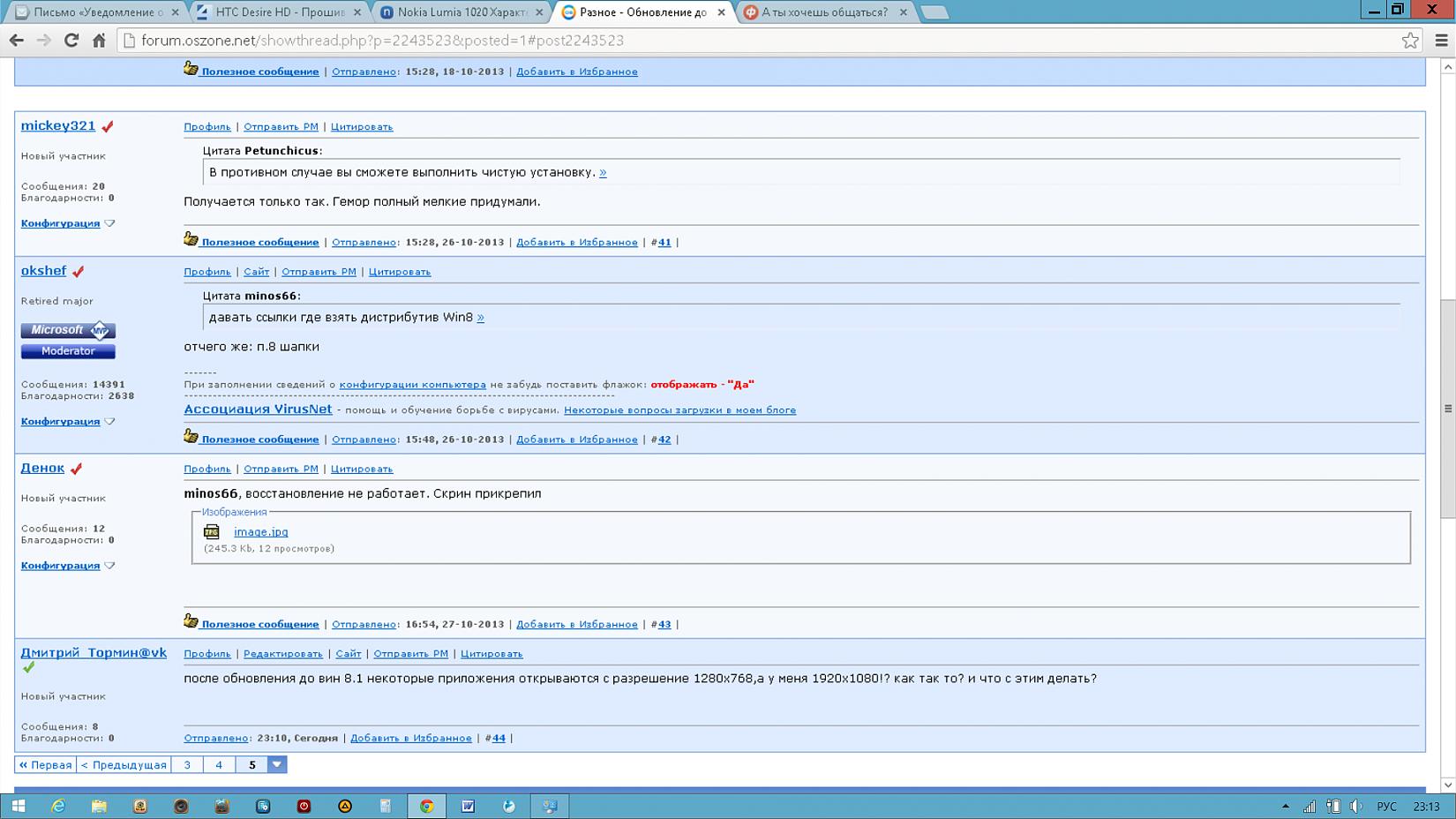The image size is (1456, 819).
Task: Go to page 3 of the thread
Action: point(187,764)
